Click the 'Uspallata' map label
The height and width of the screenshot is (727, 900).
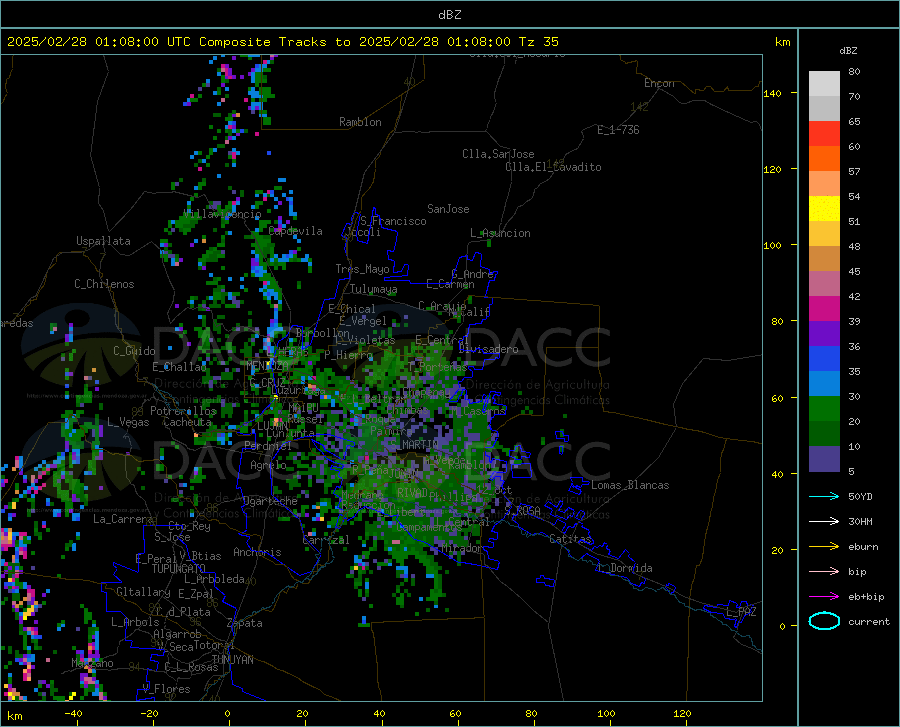(103, 241)
